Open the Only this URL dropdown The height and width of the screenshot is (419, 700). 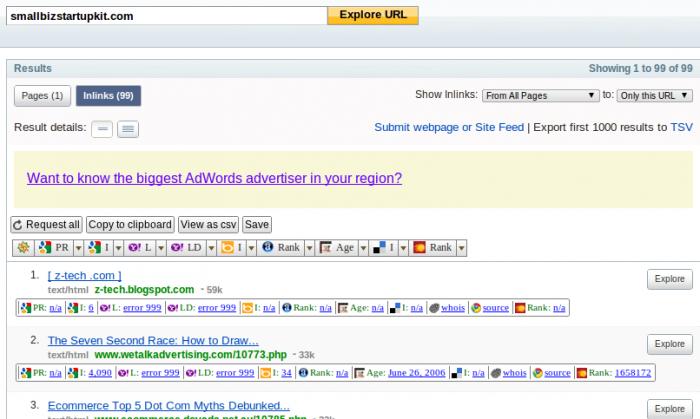(654, 95)
